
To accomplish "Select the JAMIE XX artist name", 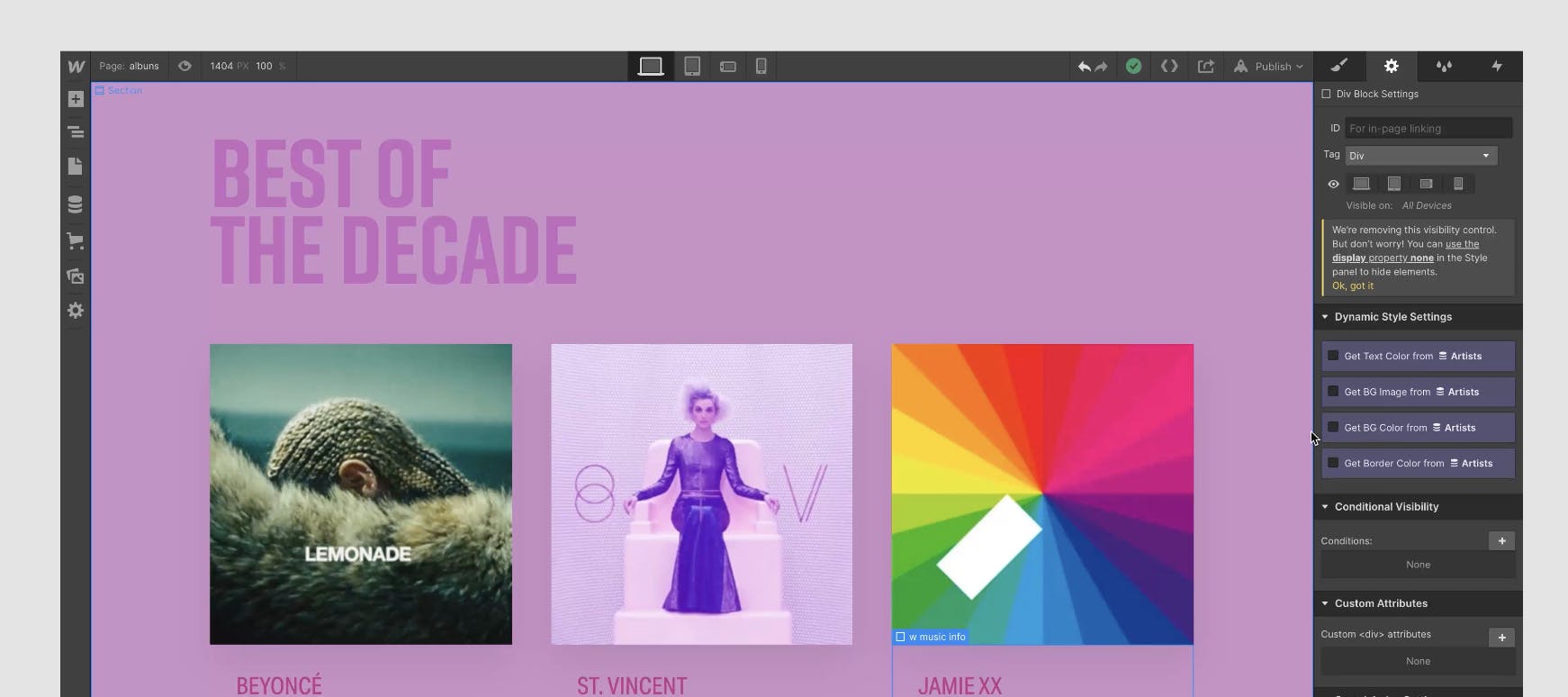I will [x=960, y=685].
